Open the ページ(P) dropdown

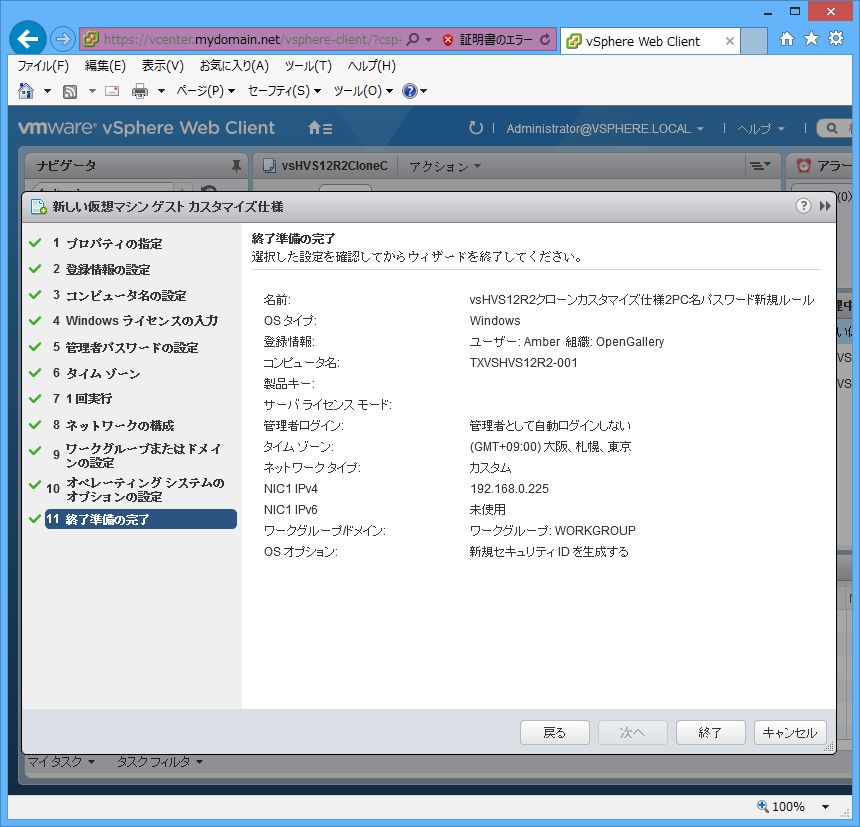pos(206,90)
